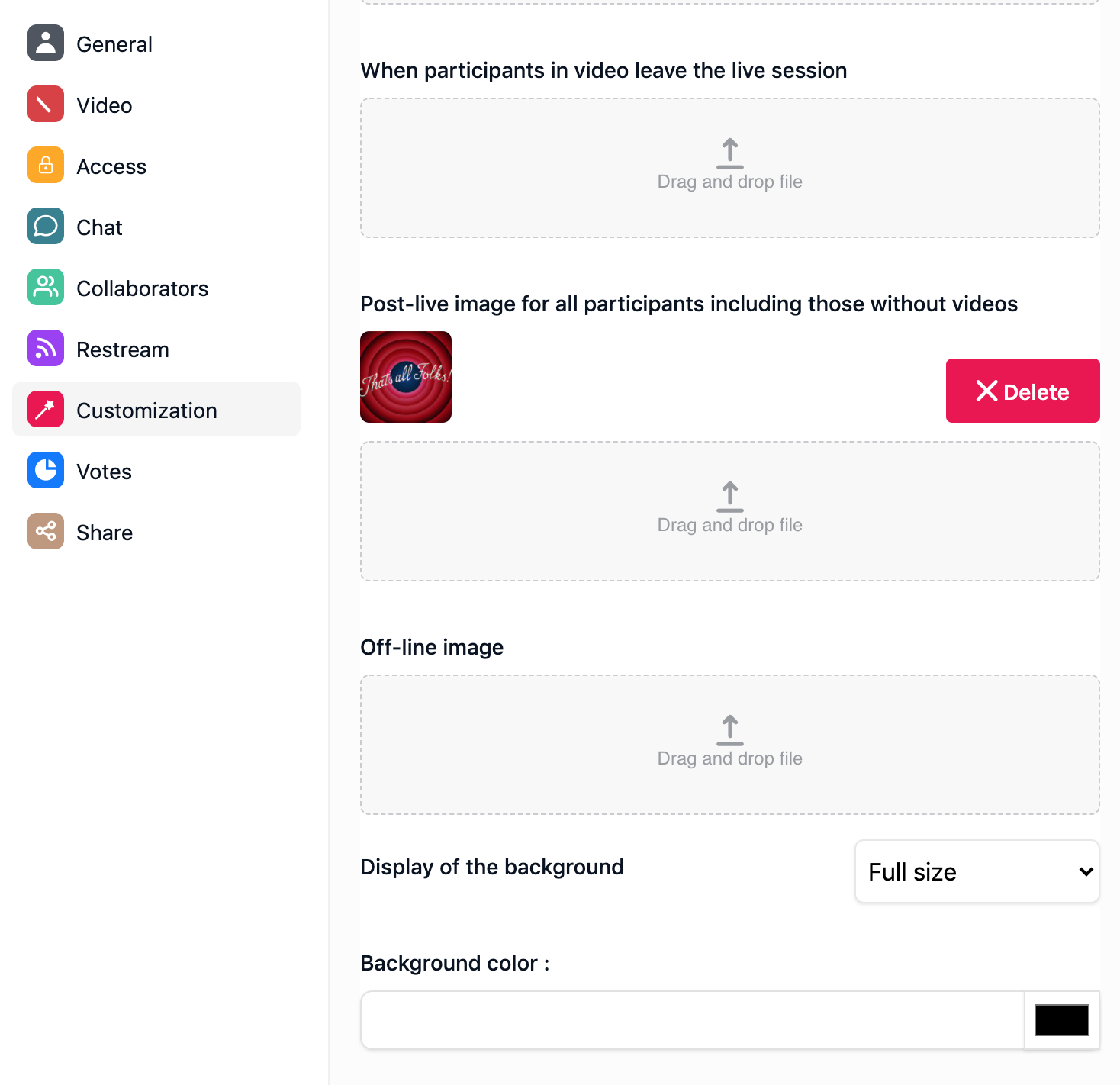Select the red Video icon in sidebar
Image resolution: width=1120 pixels, height=1085 pixels.
tap(46, 105)
